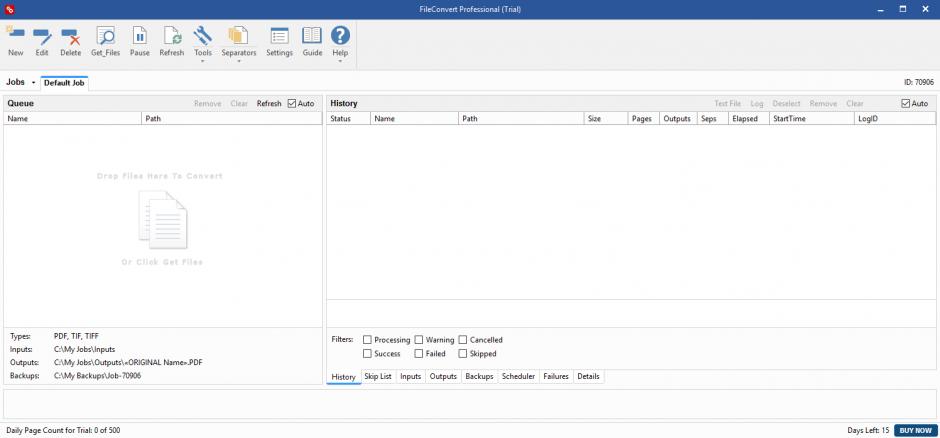Open the Jobs dropdown arrow
Screen dimensions: 940x438
[x=33, y=83]
